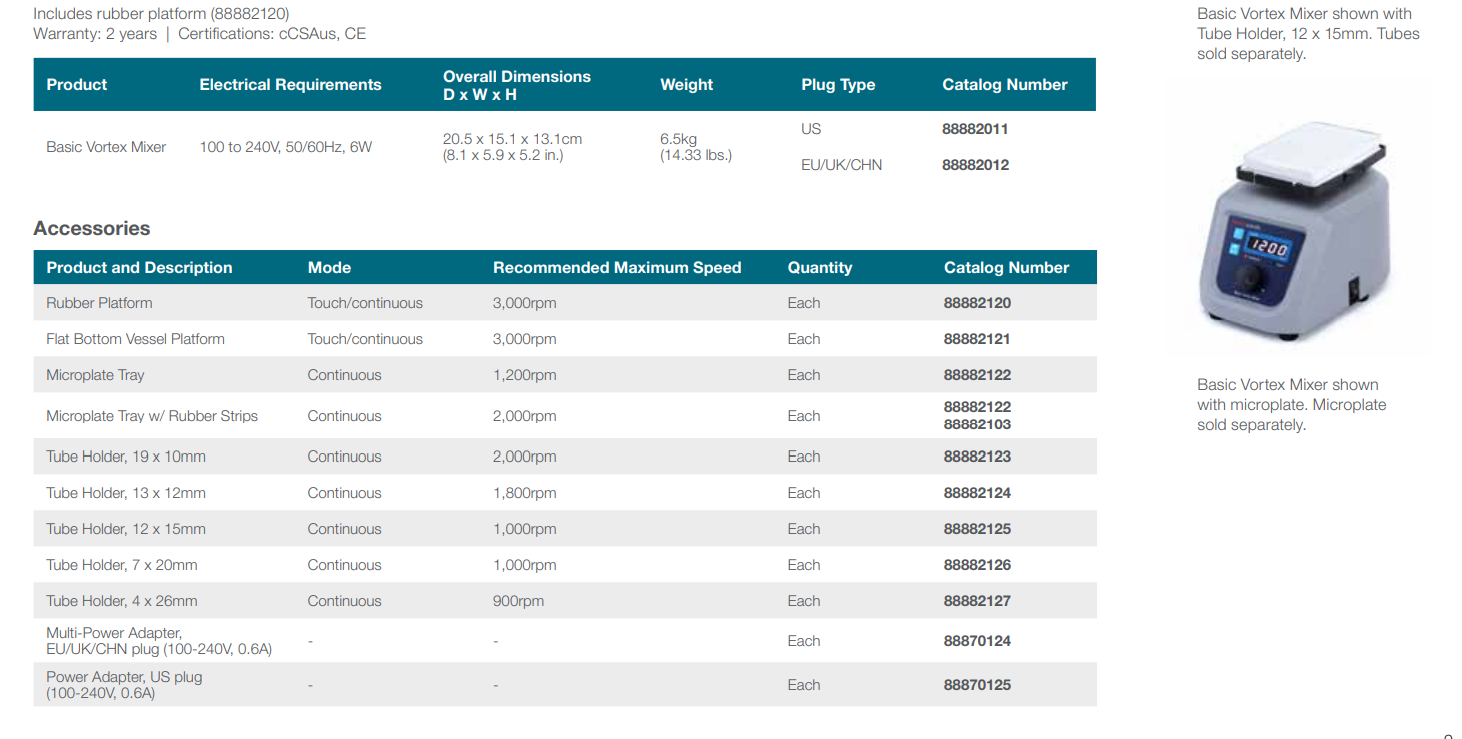Select "Touch/continuous" in Rubber Platform row
Viewport: 1462px width, 739px height.
click(x=365, y=303)
